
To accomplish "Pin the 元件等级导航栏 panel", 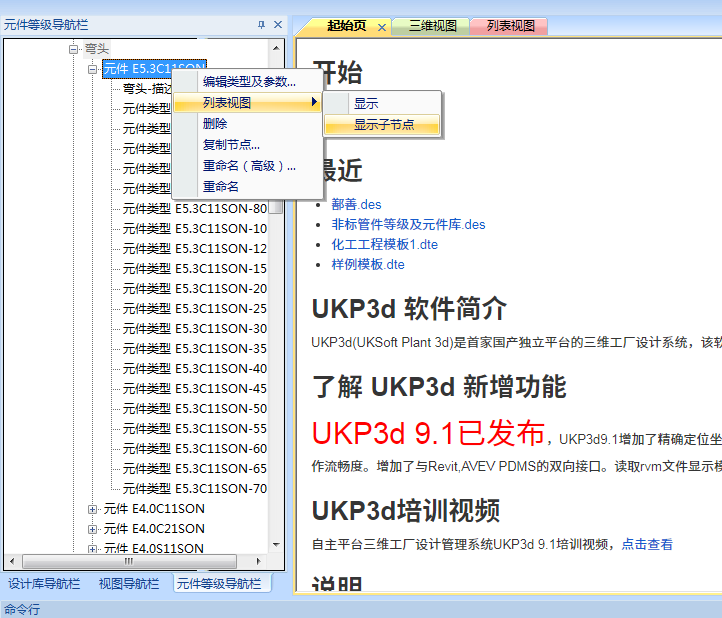I will [262, 25].
